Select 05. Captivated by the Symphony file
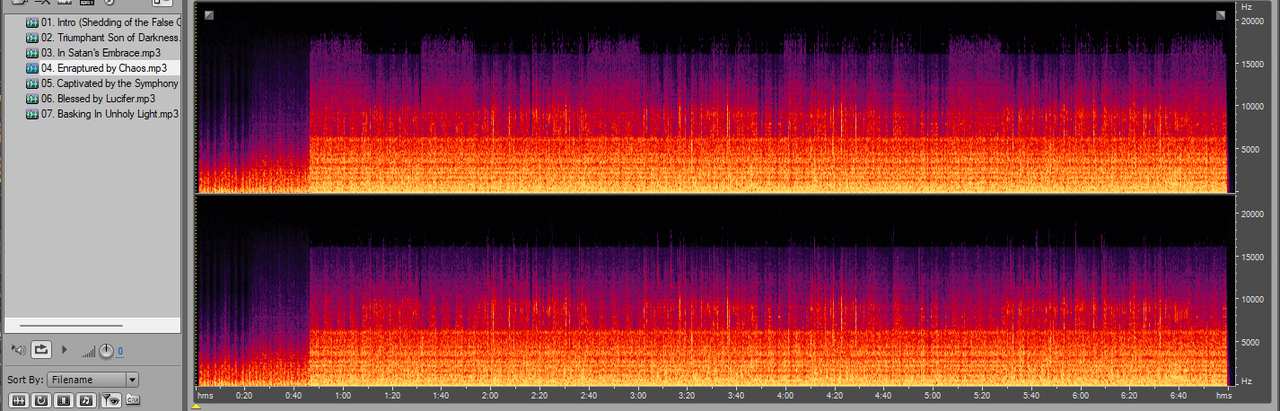 point(103,83)
